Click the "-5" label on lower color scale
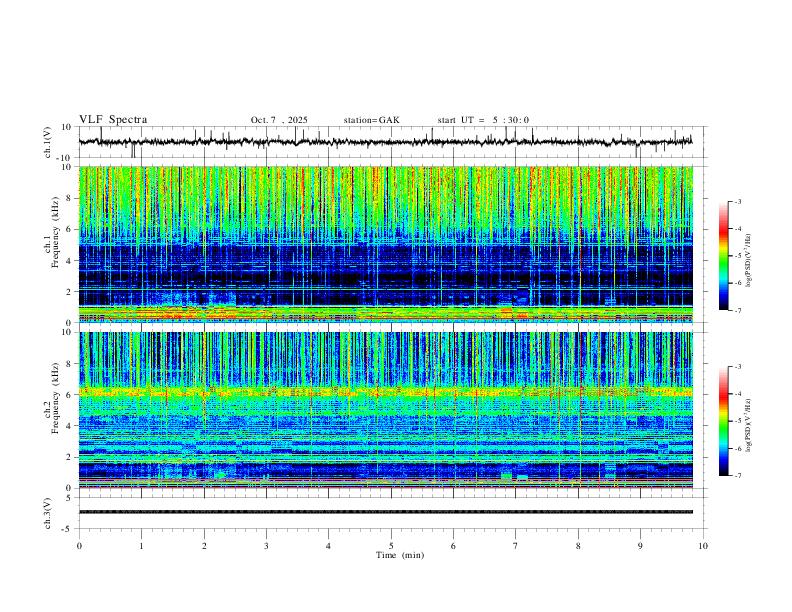 click(737, 421)
